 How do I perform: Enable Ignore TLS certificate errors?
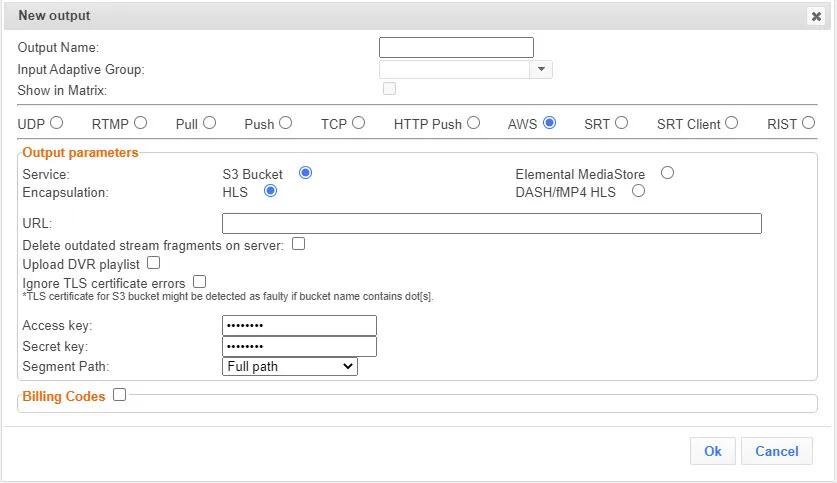pyautogui.click(x=199, y=282)
